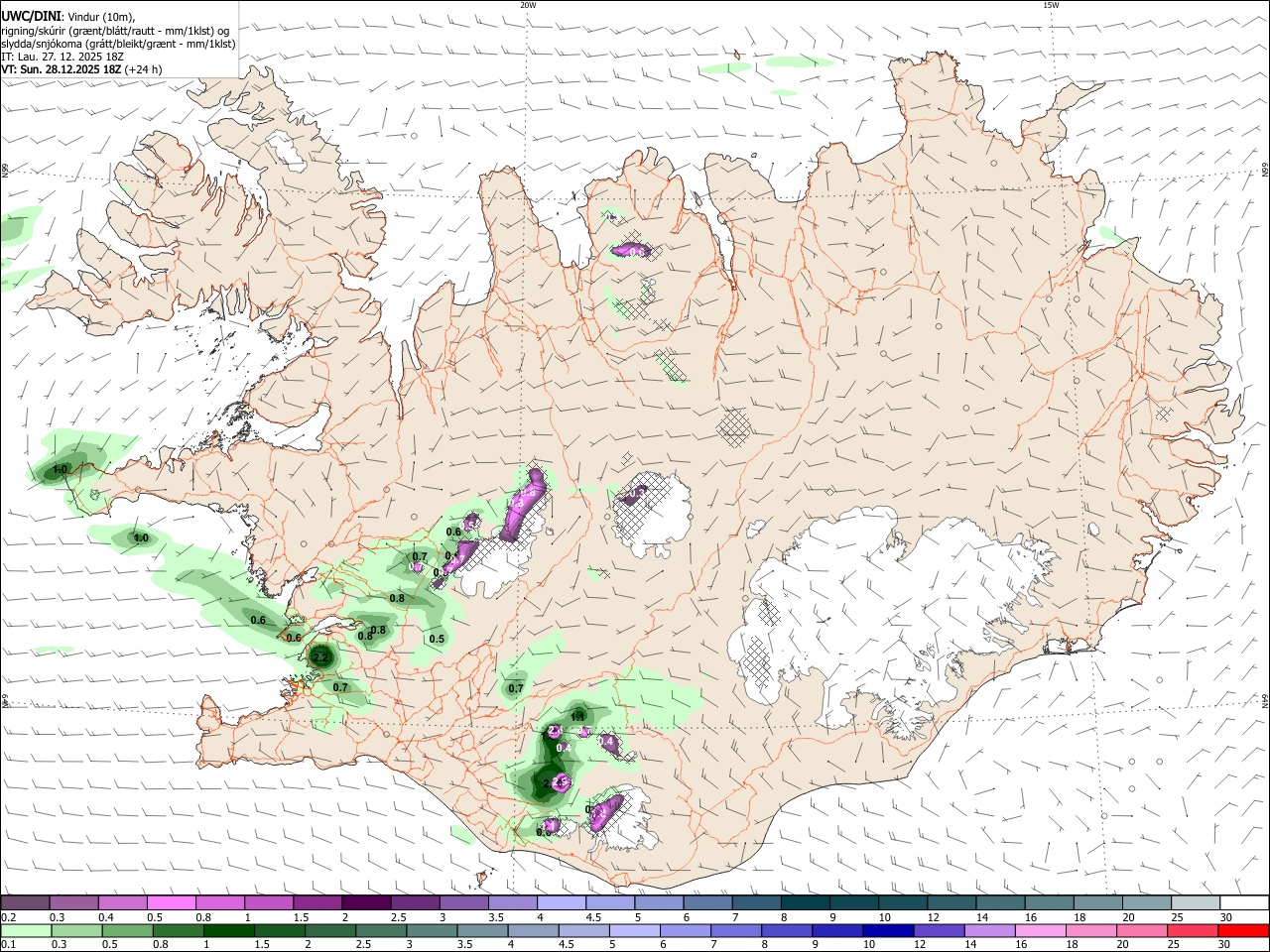Select the dark blue swatch labeled 10 in lower row
Viewport: 1270px width, 952px height.
coord(887,931)
